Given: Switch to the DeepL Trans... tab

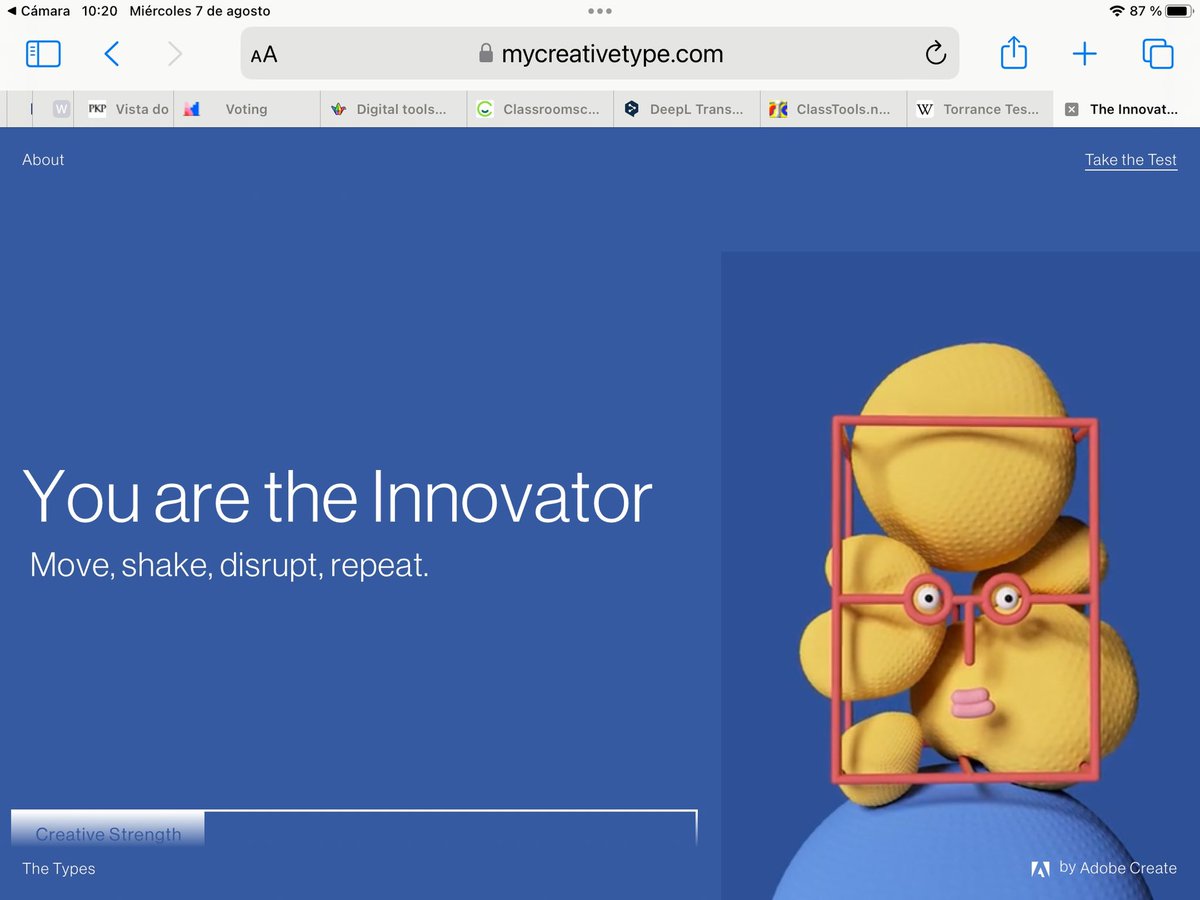Looking at the screenshot, I should point(687,109).
